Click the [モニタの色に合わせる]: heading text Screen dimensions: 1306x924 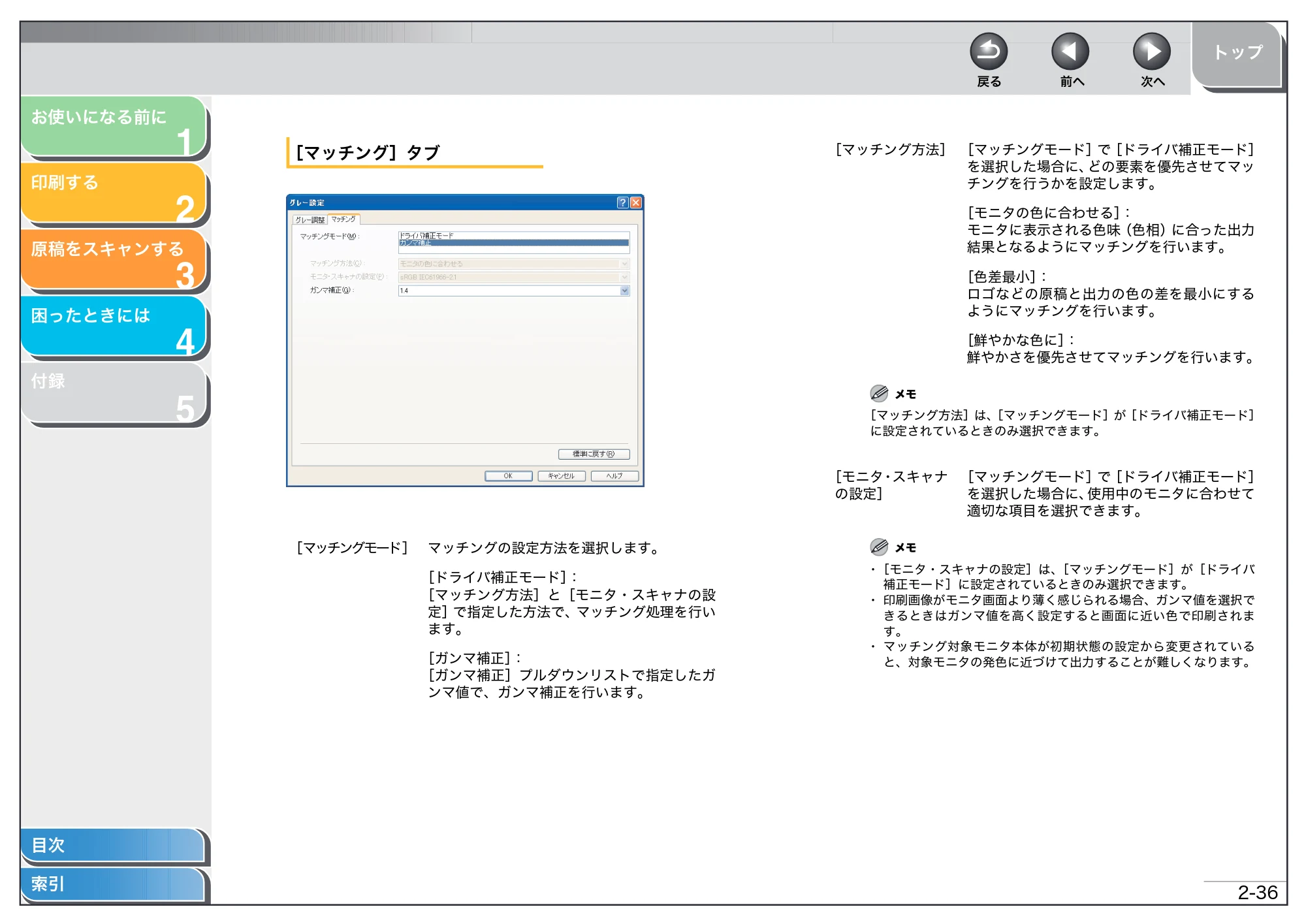click(x=1049, y=213)
